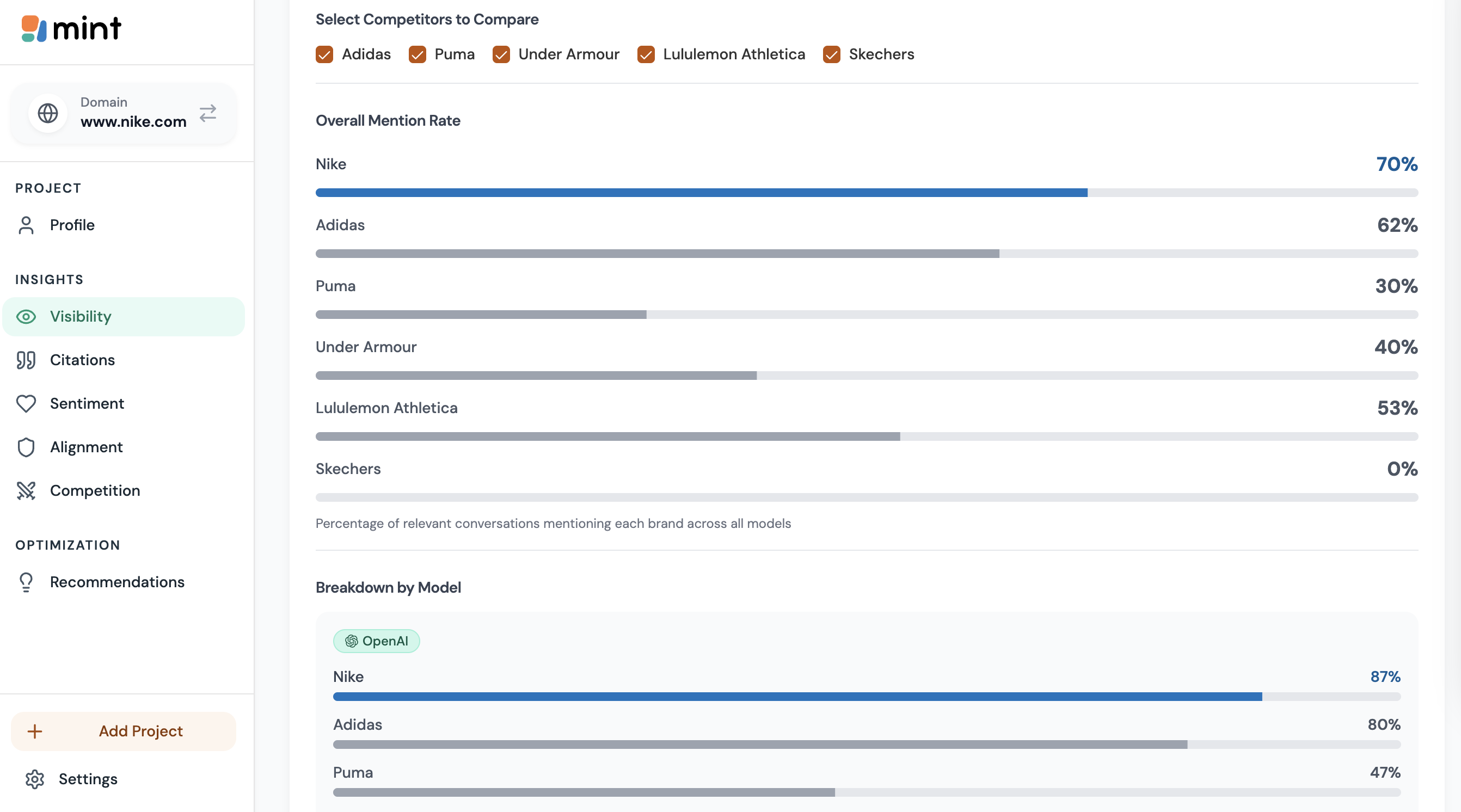Click the Nike overall mention rate bar
The image size is (1461, 812).
coord(867,193)
